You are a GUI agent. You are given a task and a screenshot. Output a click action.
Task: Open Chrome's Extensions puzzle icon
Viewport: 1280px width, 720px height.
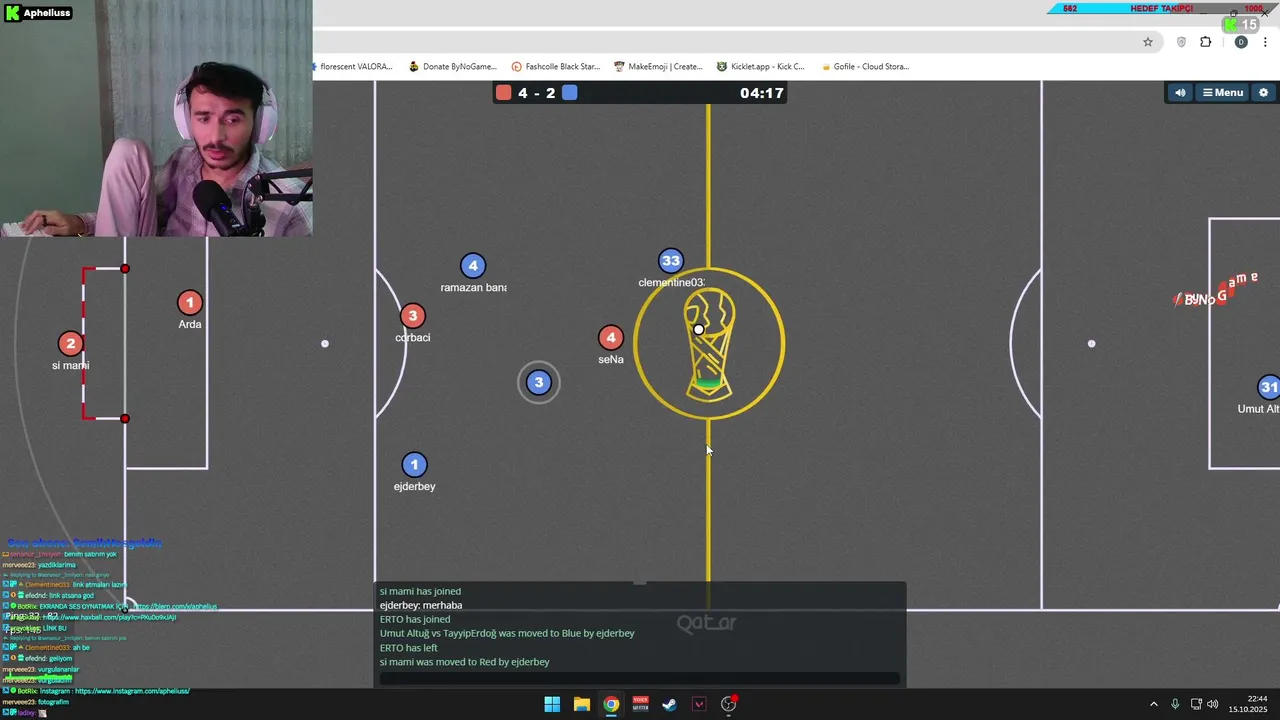pos(1205,42)
